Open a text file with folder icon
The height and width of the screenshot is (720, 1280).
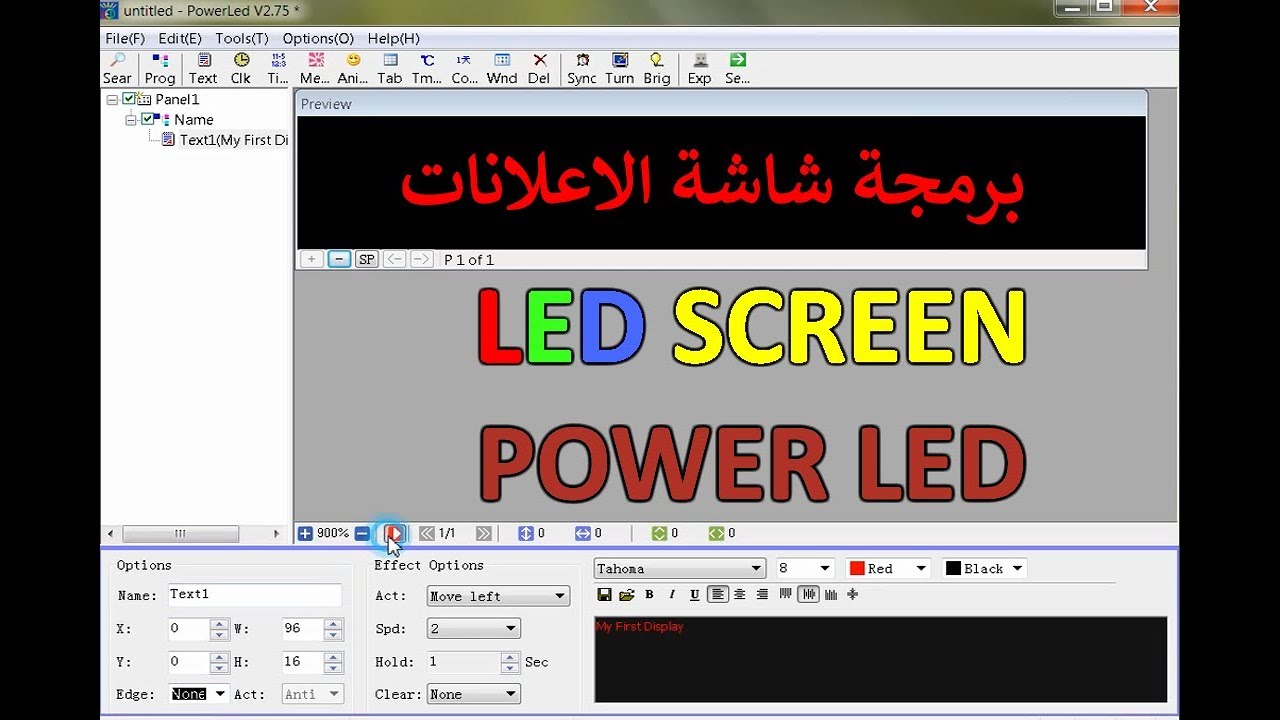pos(627,594)
